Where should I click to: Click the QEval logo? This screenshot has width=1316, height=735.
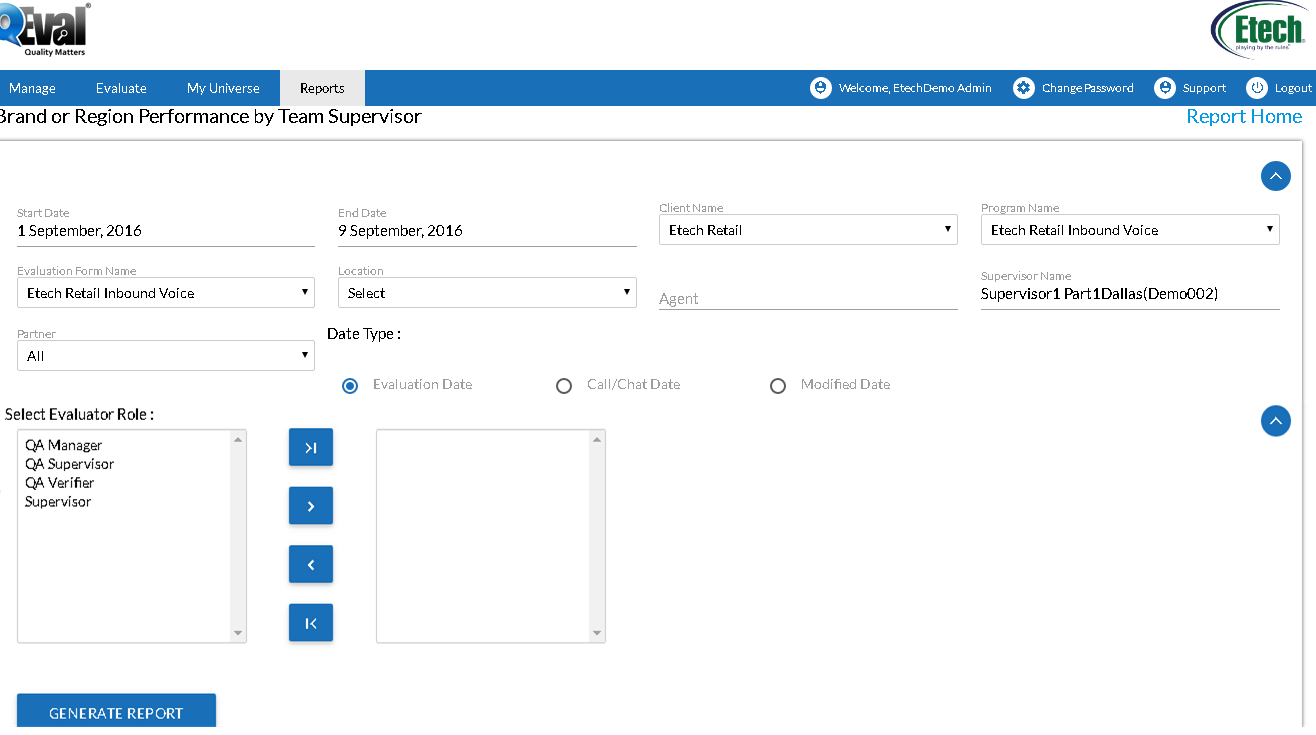pos(44,30)
